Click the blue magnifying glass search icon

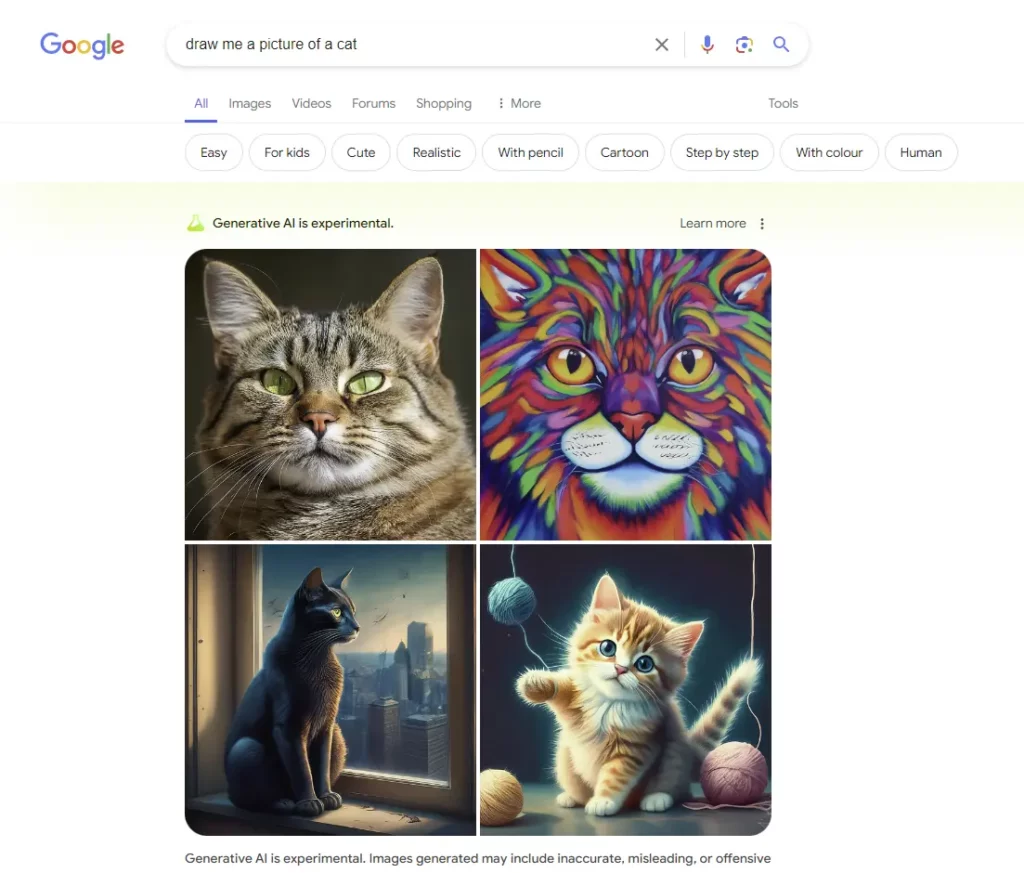pyautogui.click(x=781, y=44)
